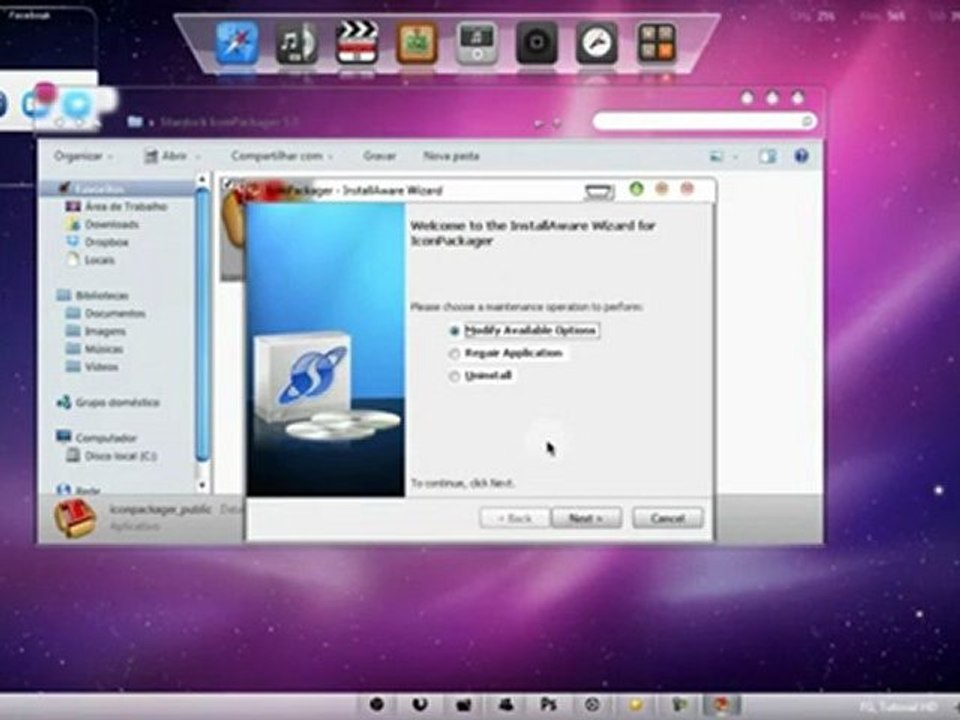Screen dimensions: 960x720
Task: Open the clapperboard movie app in the dock
Action: pyautogui.click(x=357, y=42)
